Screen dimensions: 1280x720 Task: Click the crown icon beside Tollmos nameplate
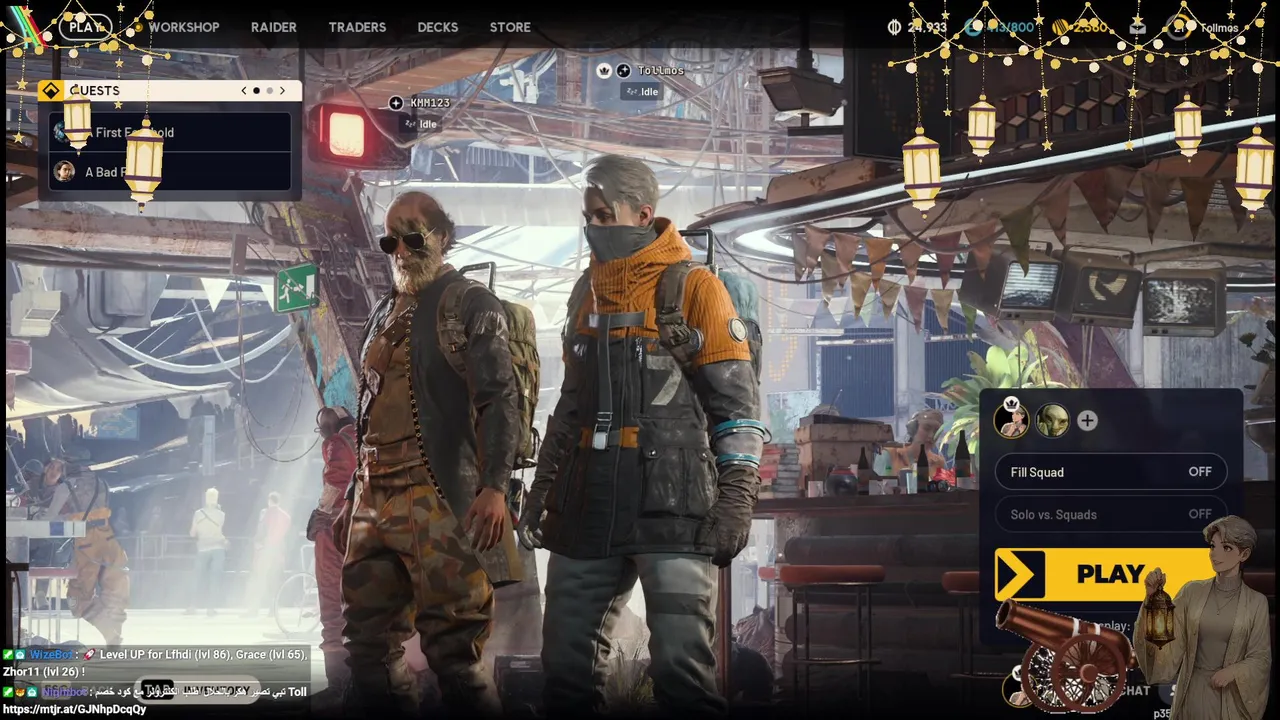point(604,70)
